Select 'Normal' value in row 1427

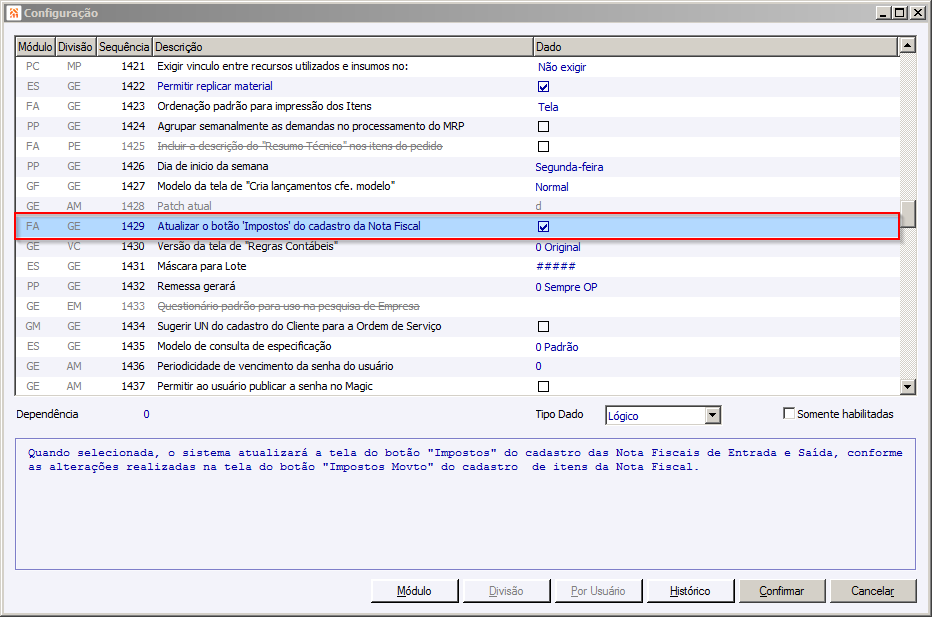coord(552,187)
